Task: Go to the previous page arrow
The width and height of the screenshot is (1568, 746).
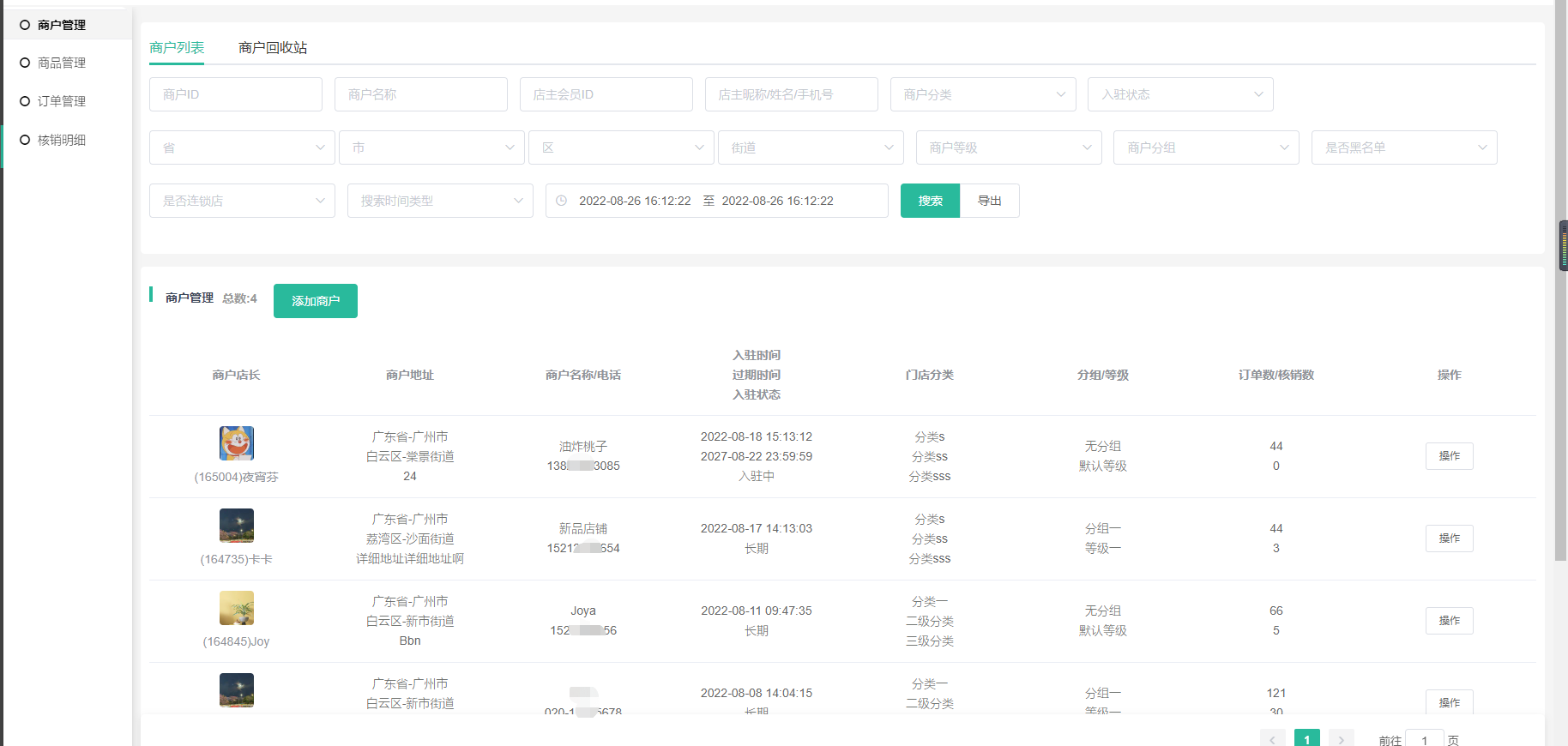Action: click(1272, 740)
